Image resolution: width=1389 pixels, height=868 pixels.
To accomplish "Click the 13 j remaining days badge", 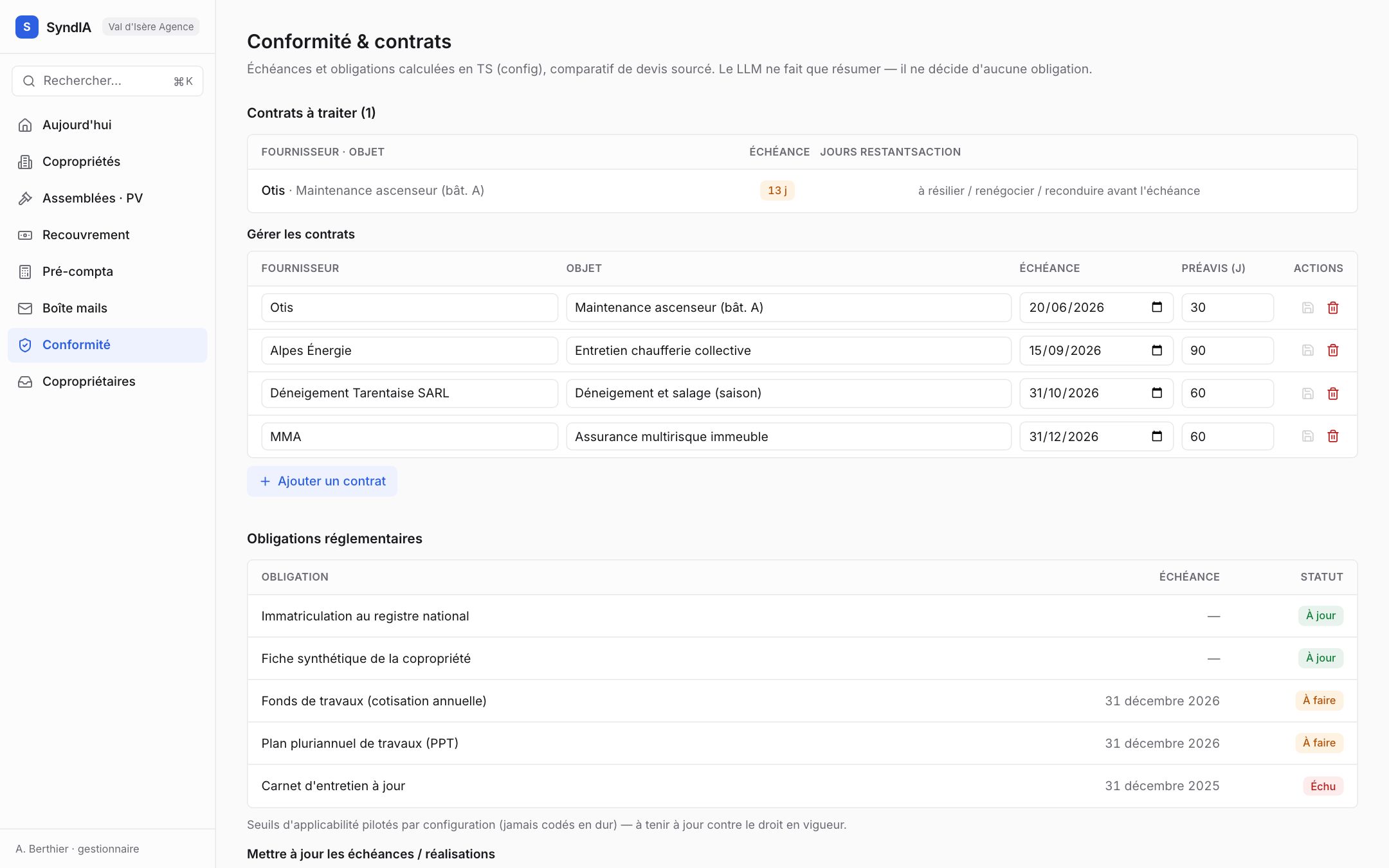I will pyautogui.click(x=777, y=190).
